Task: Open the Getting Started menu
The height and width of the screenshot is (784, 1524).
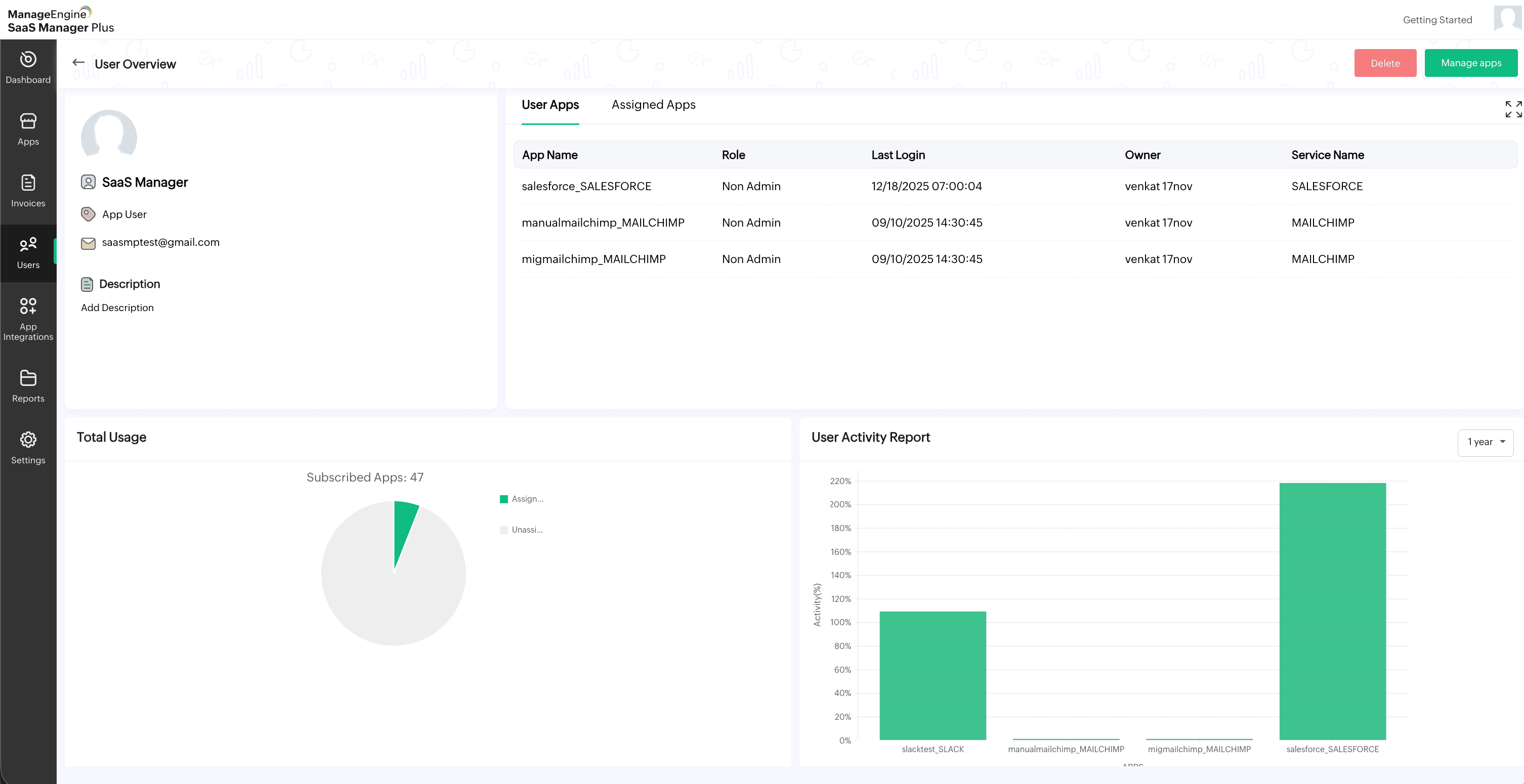Action: [1437, 20]
